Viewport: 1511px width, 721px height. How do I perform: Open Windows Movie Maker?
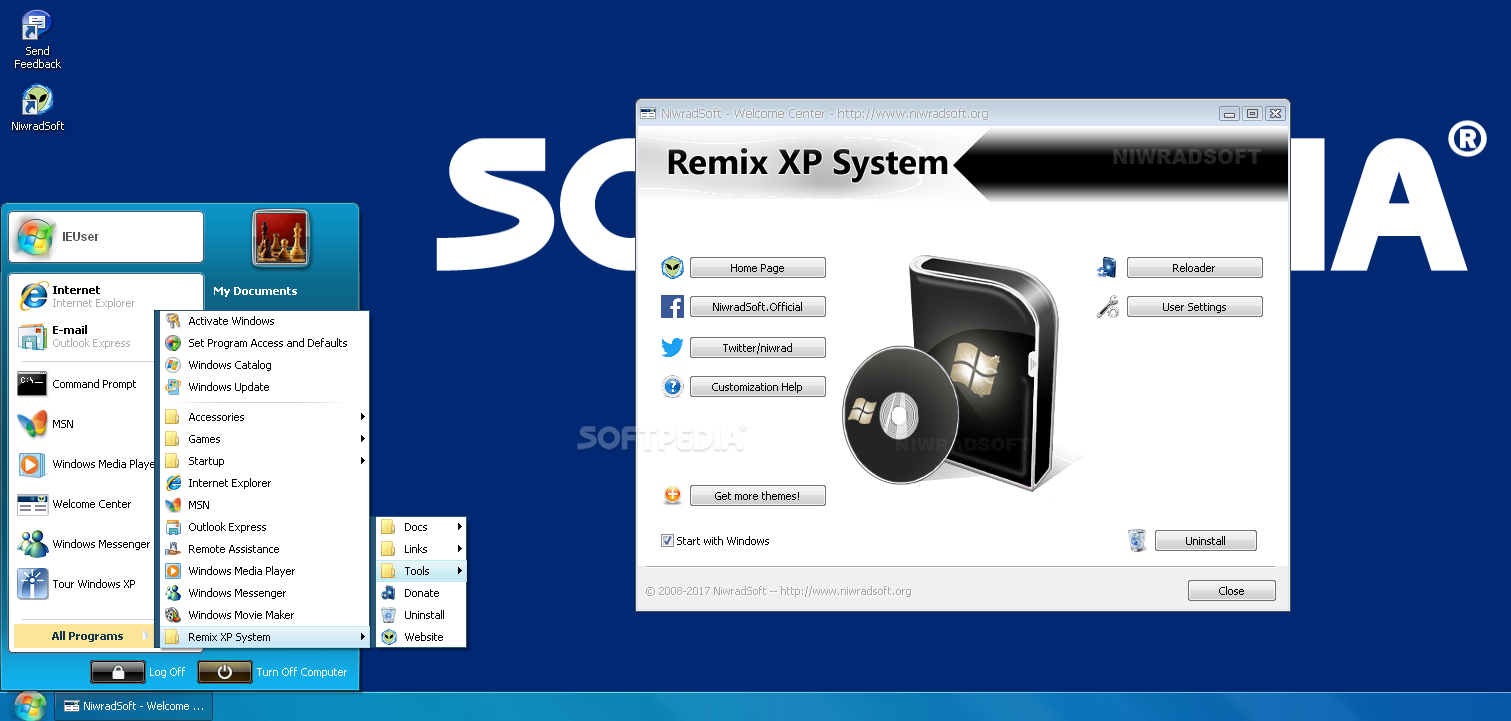(x=265, y=615)
